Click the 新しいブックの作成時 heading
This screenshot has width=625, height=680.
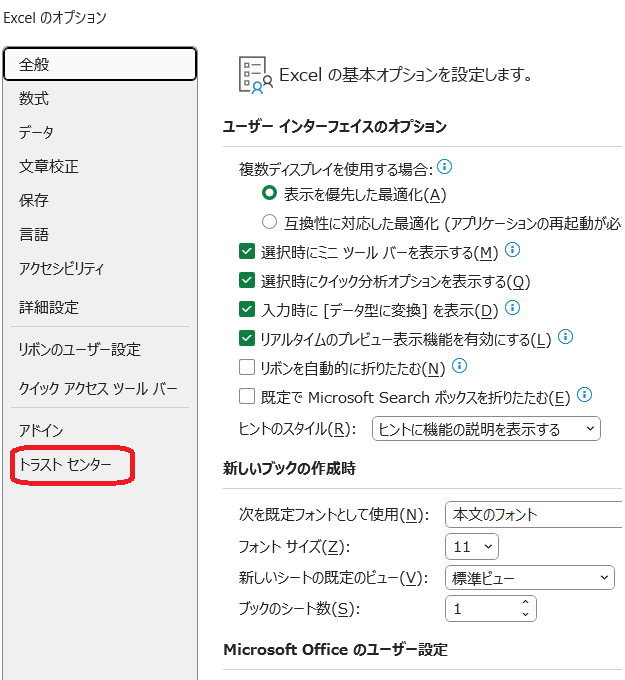coord(289,468)
